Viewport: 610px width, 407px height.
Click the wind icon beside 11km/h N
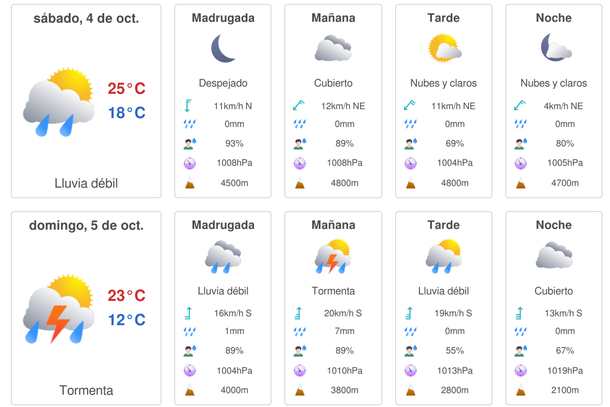(x=190, y=105)
